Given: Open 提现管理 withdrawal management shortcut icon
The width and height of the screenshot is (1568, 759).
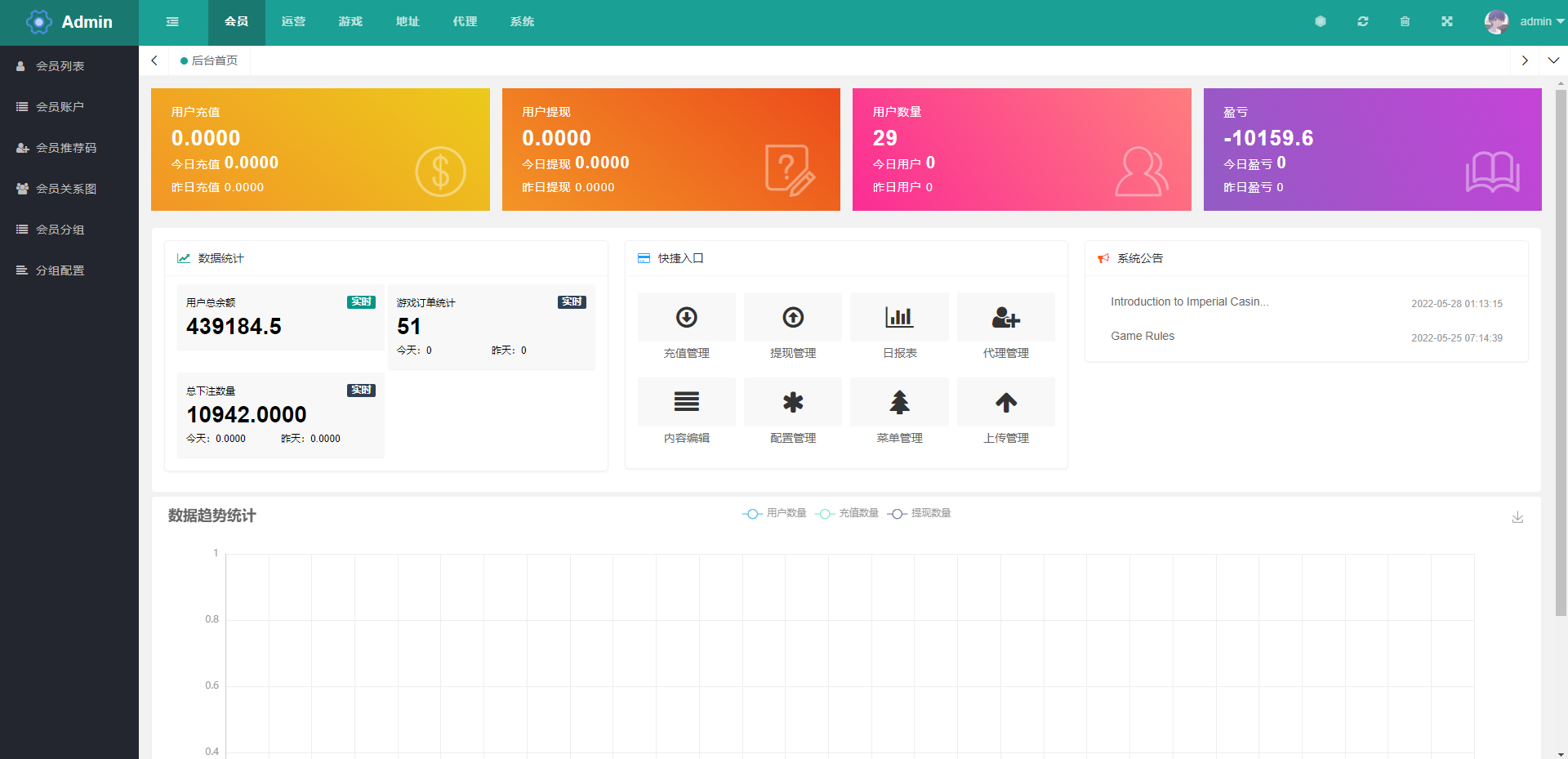Looking at the screenshot, I should pos(792,318).
